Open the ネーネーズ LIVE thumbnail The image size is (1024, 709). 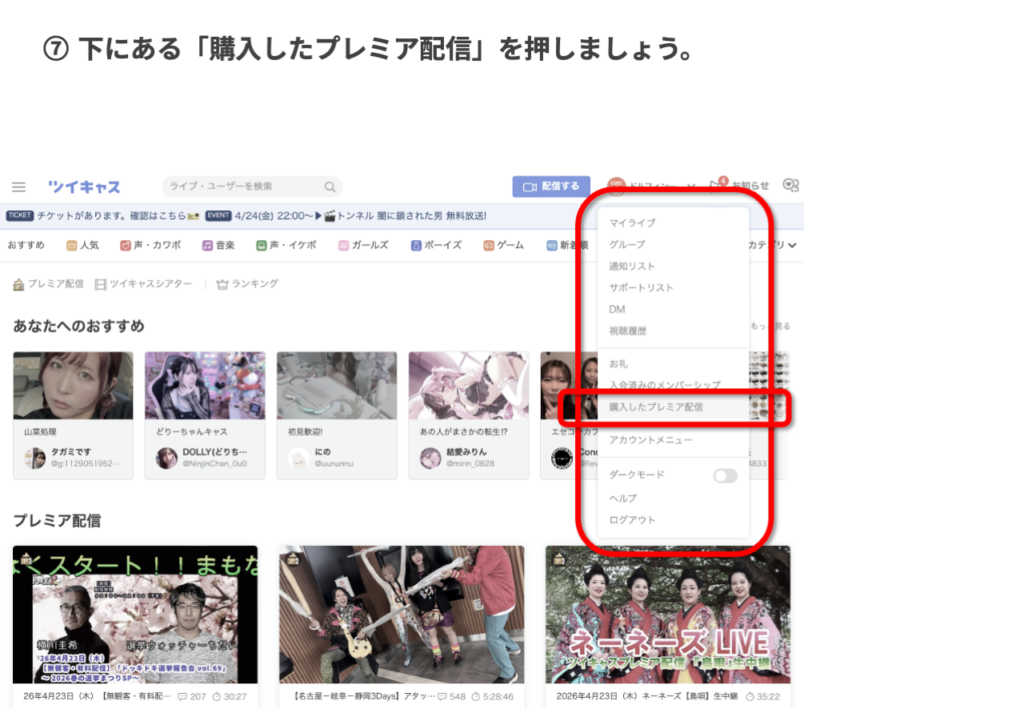click(x=667, y=614)
